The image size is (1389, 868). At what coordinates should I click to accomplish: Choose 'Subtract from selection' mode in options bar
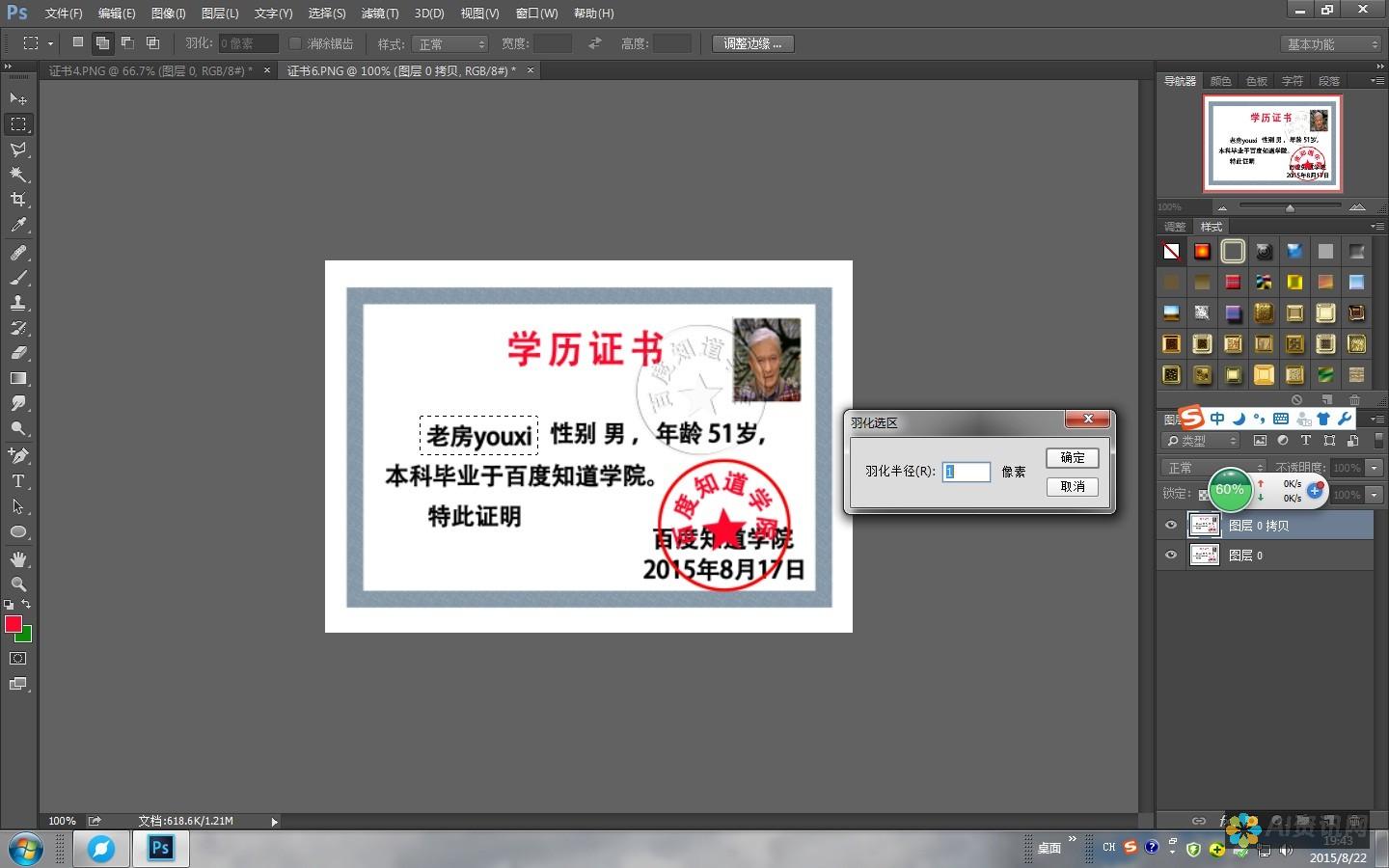pyautogui.click(x=127, y=42)
